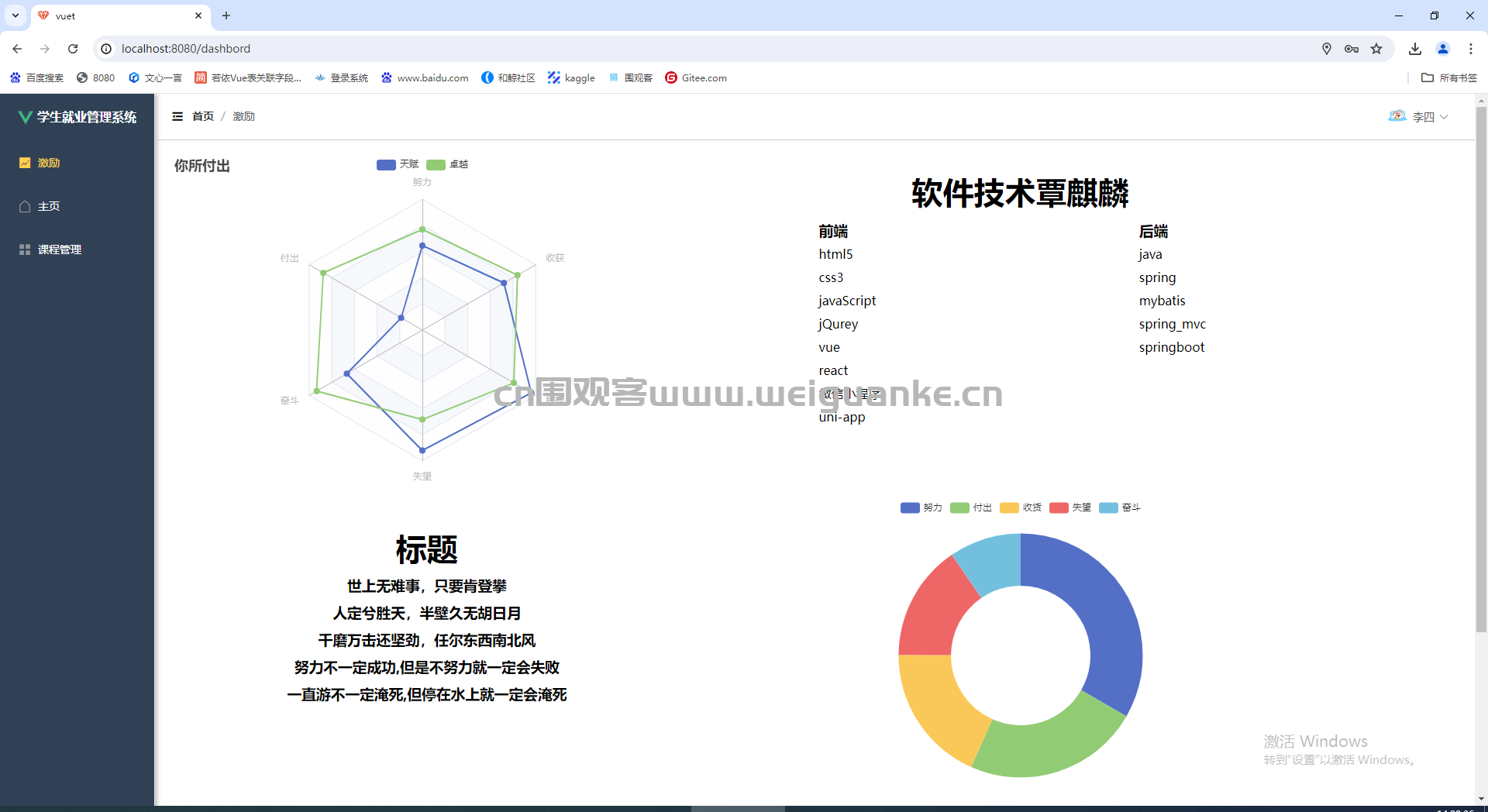Open www.baidu.com bookmark

point(425,77)
